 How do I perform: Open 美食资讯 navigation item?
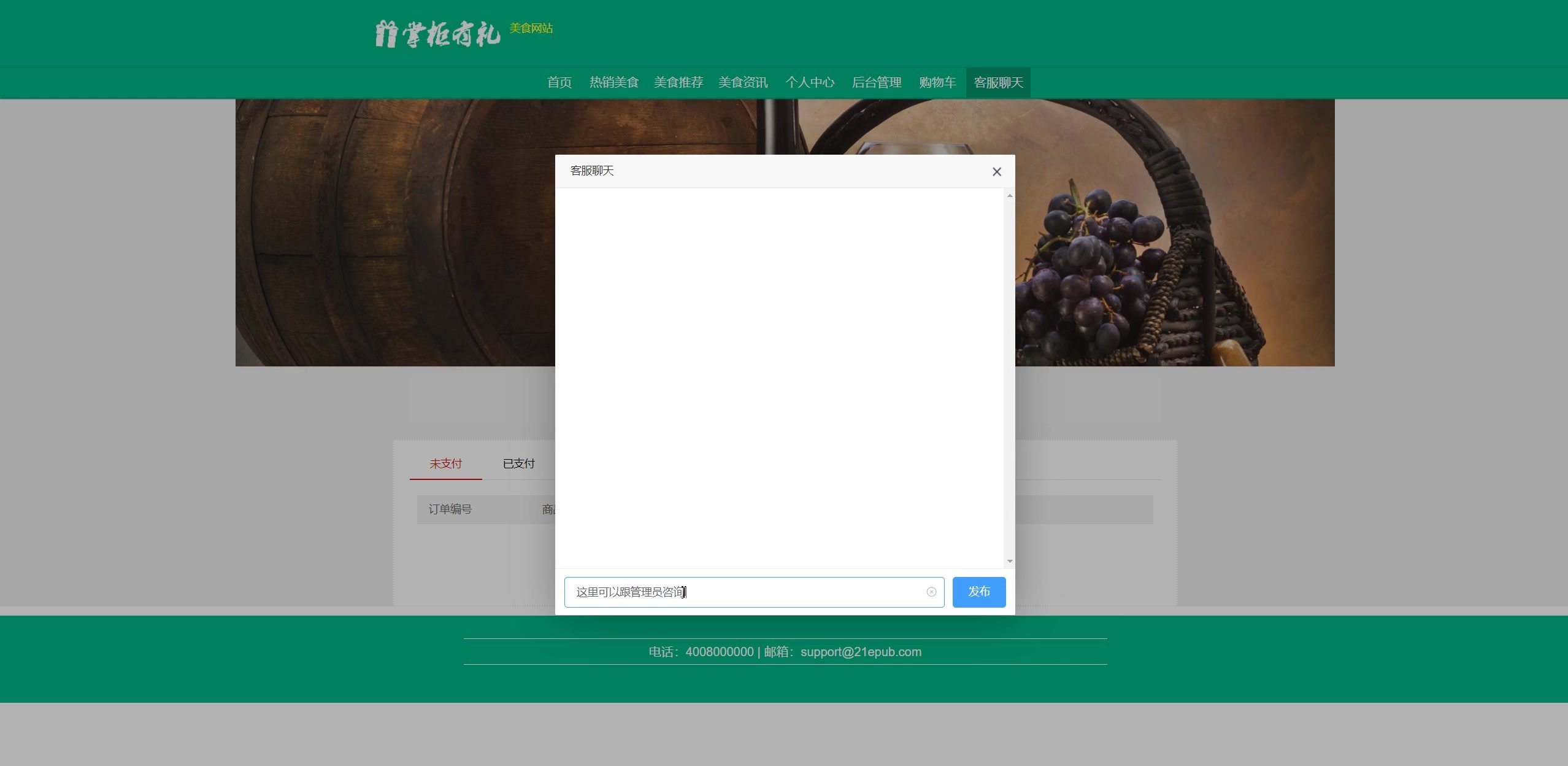pos(742,82)
